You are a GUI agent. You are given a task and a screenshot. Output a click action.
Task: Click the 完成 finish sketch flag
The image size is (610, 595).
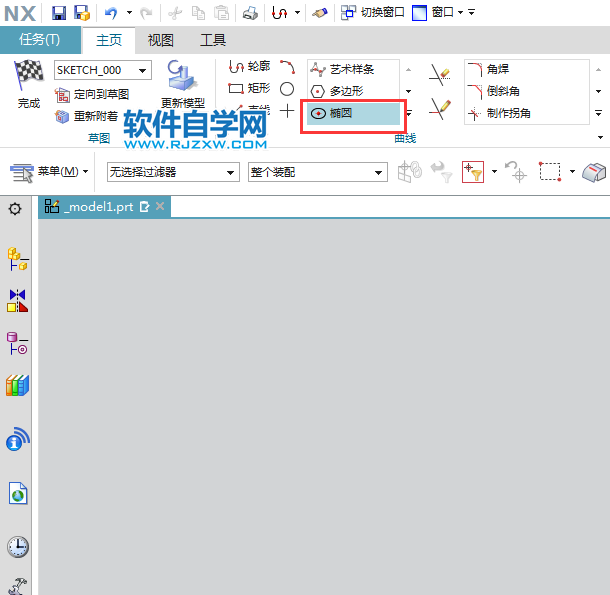click(29, 84)
